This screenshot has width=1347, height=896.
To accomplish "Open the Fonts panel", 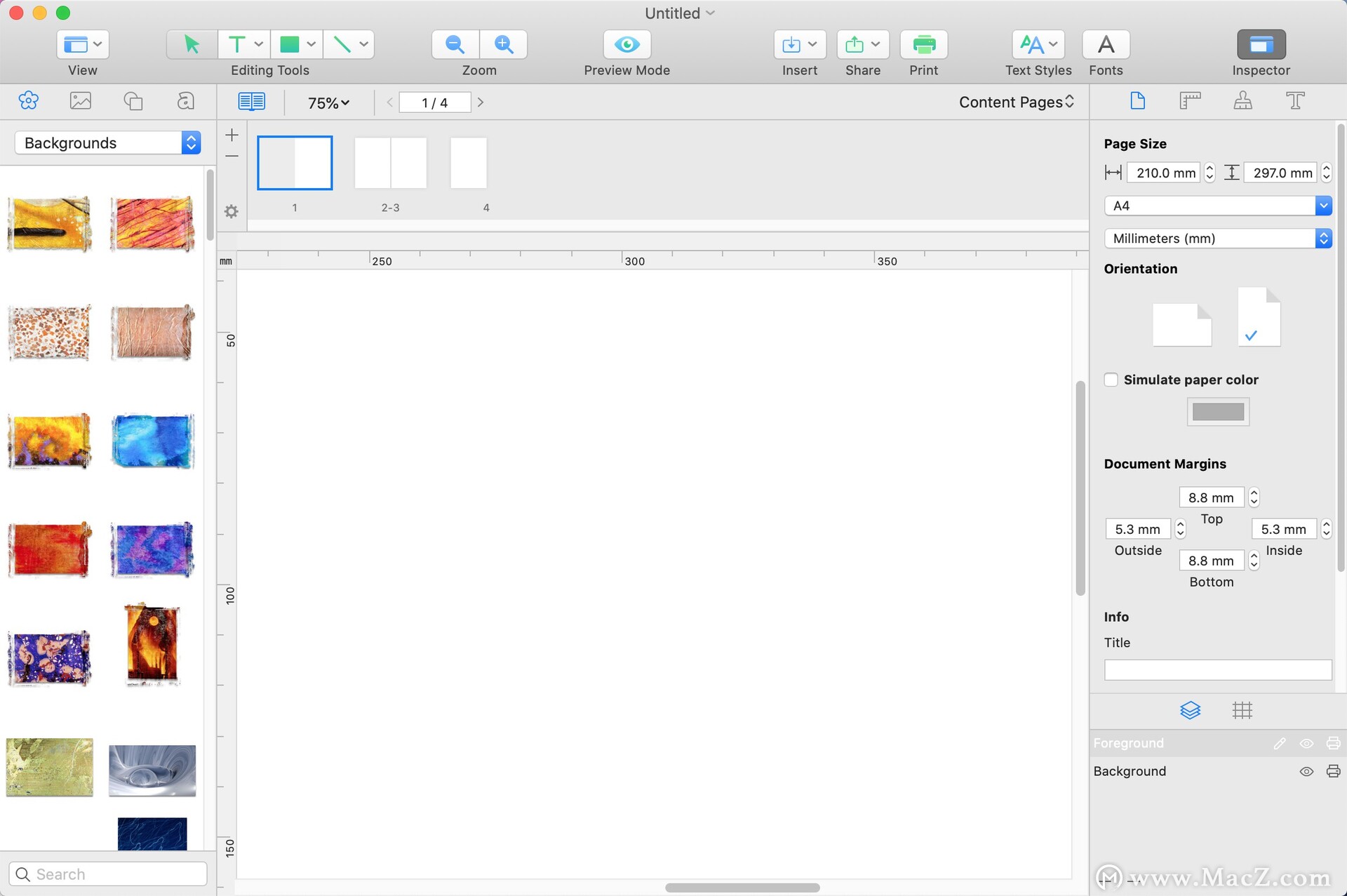I will point(1106,44).
